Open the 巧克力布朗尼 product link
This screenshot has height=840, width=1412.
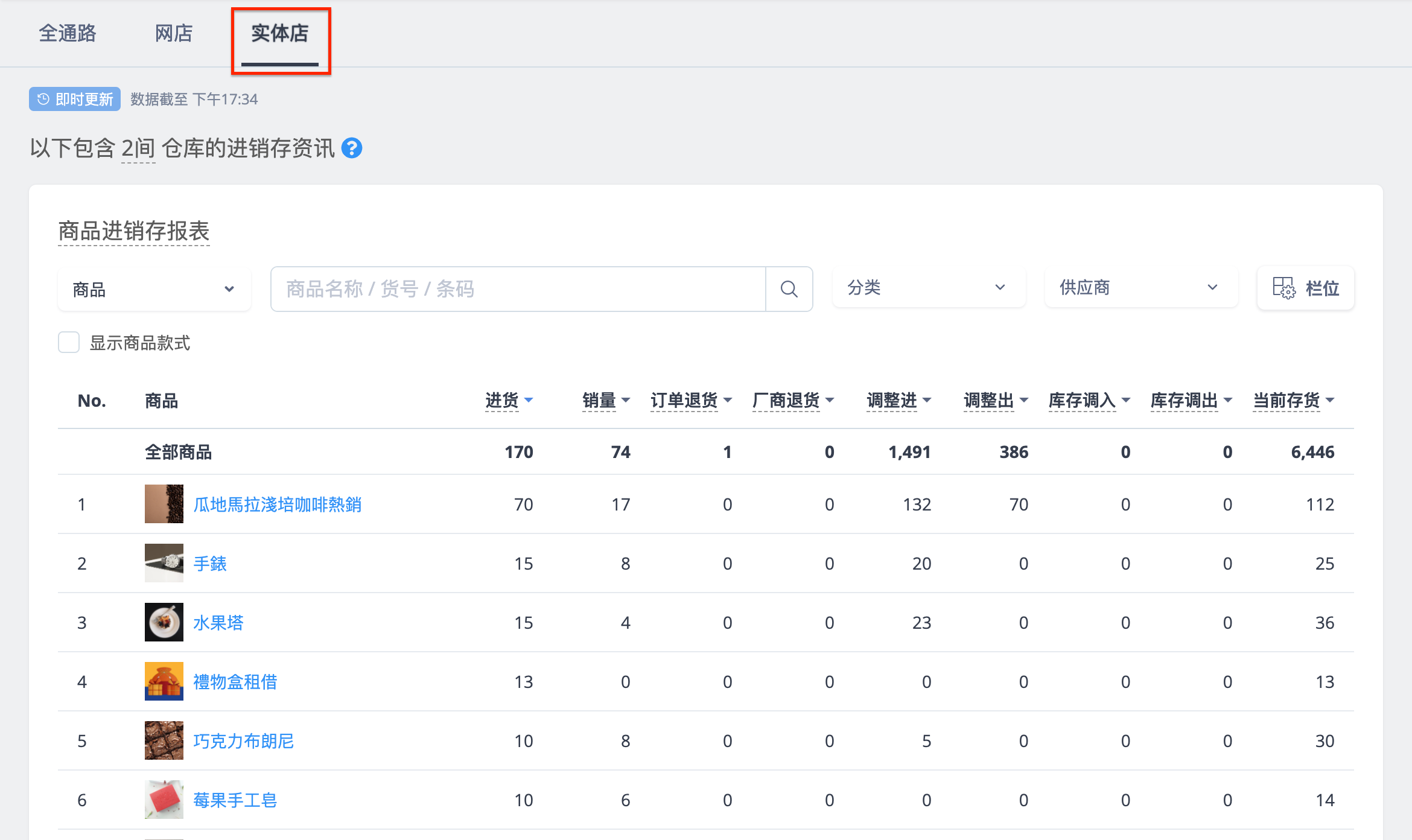pyautogui.click(x=244, y=741)
